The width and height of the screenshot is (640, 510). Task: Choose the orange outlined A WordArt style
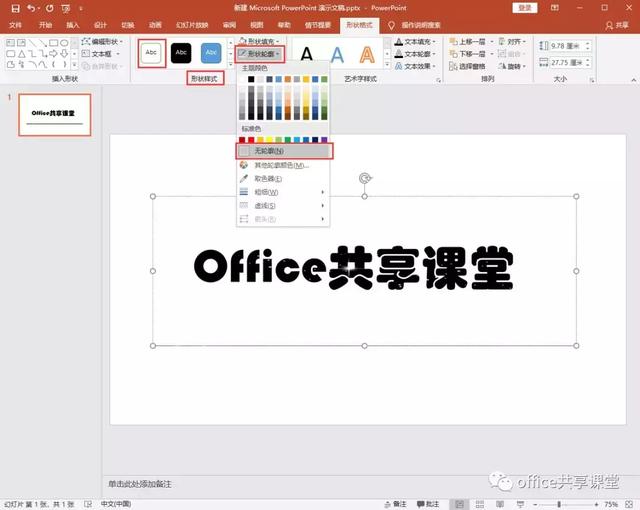click(367, 54)
